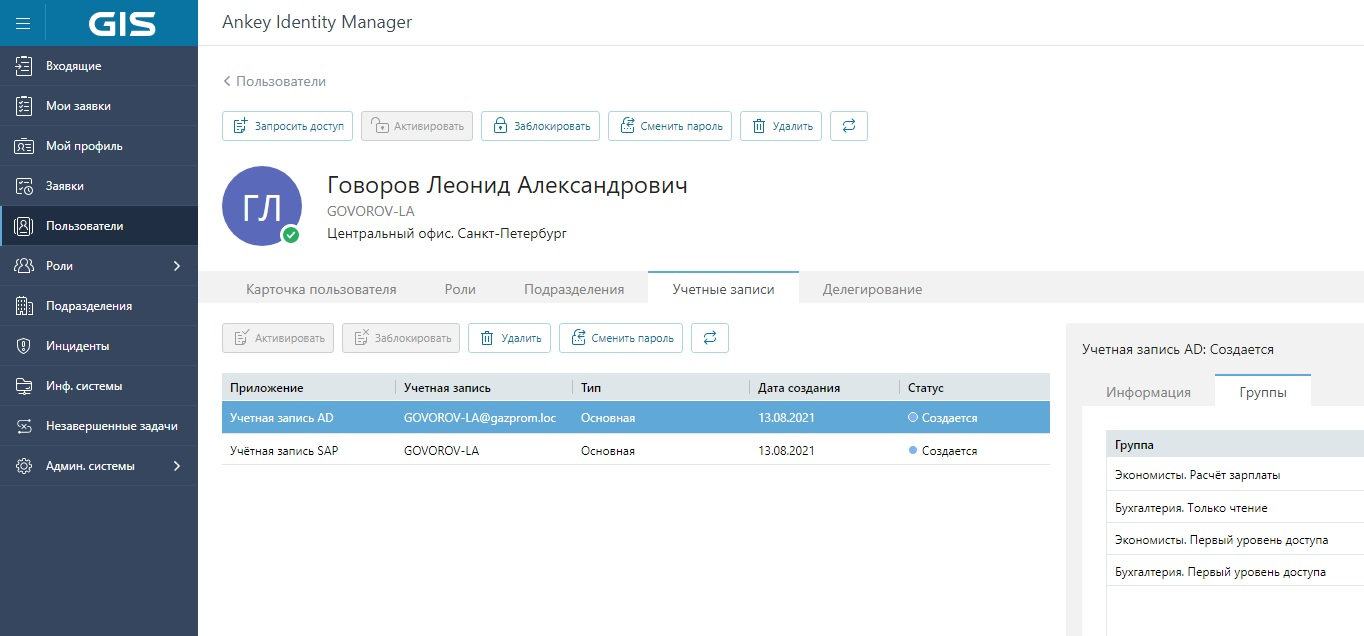Click the Роли people icon
Screen dimensions: 1364x636
click(25, 266)
